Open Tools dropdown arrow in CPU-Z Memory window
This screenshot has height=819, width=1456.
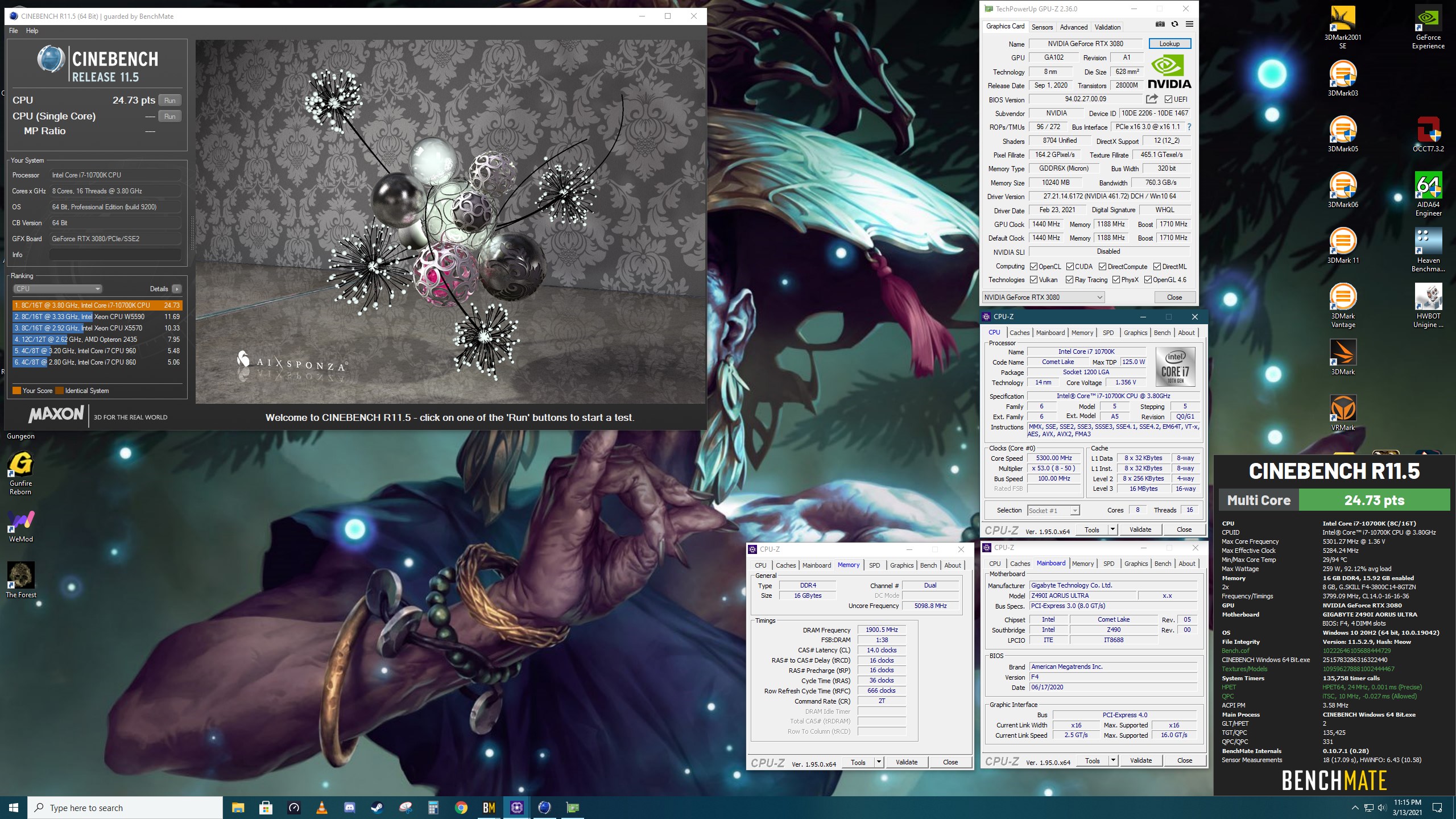[x=879, y=762]
